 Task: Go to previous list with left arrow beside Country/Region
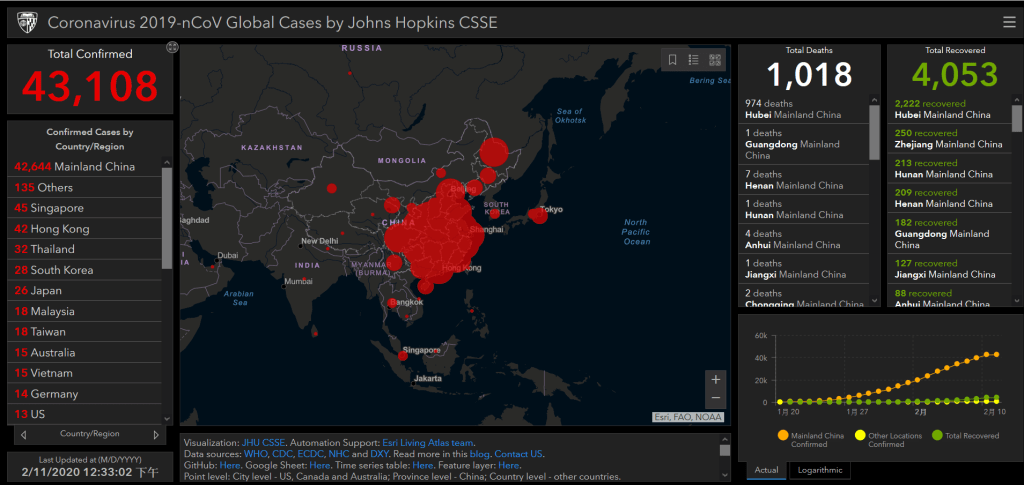(23, 434)
